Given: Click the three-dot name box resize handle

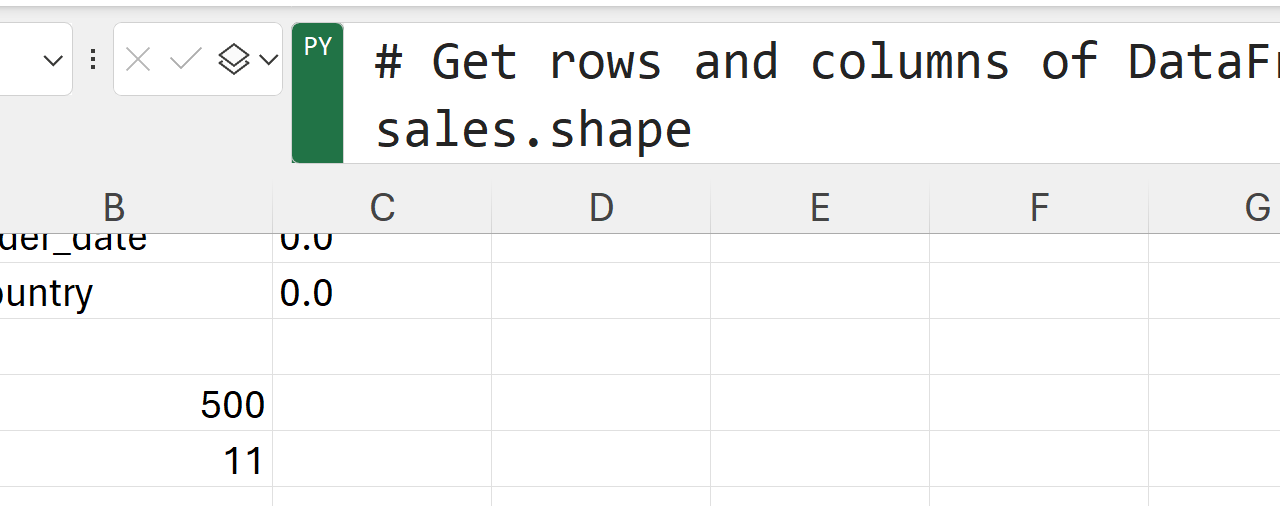Looking at the screenshot, I should (x=93, y=61).
